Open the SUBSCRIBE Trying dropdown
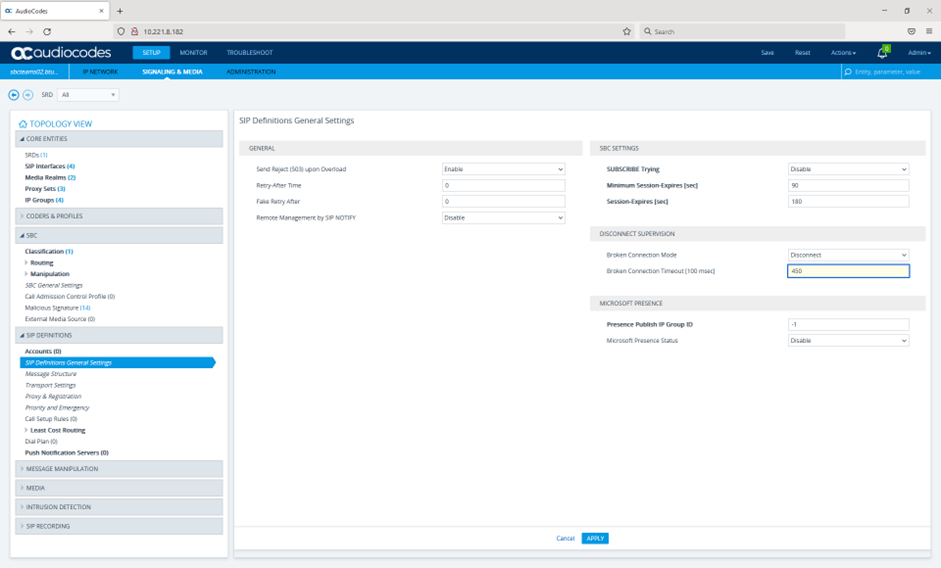This screenshot has height=568, width=941. [x=848, y=169]
